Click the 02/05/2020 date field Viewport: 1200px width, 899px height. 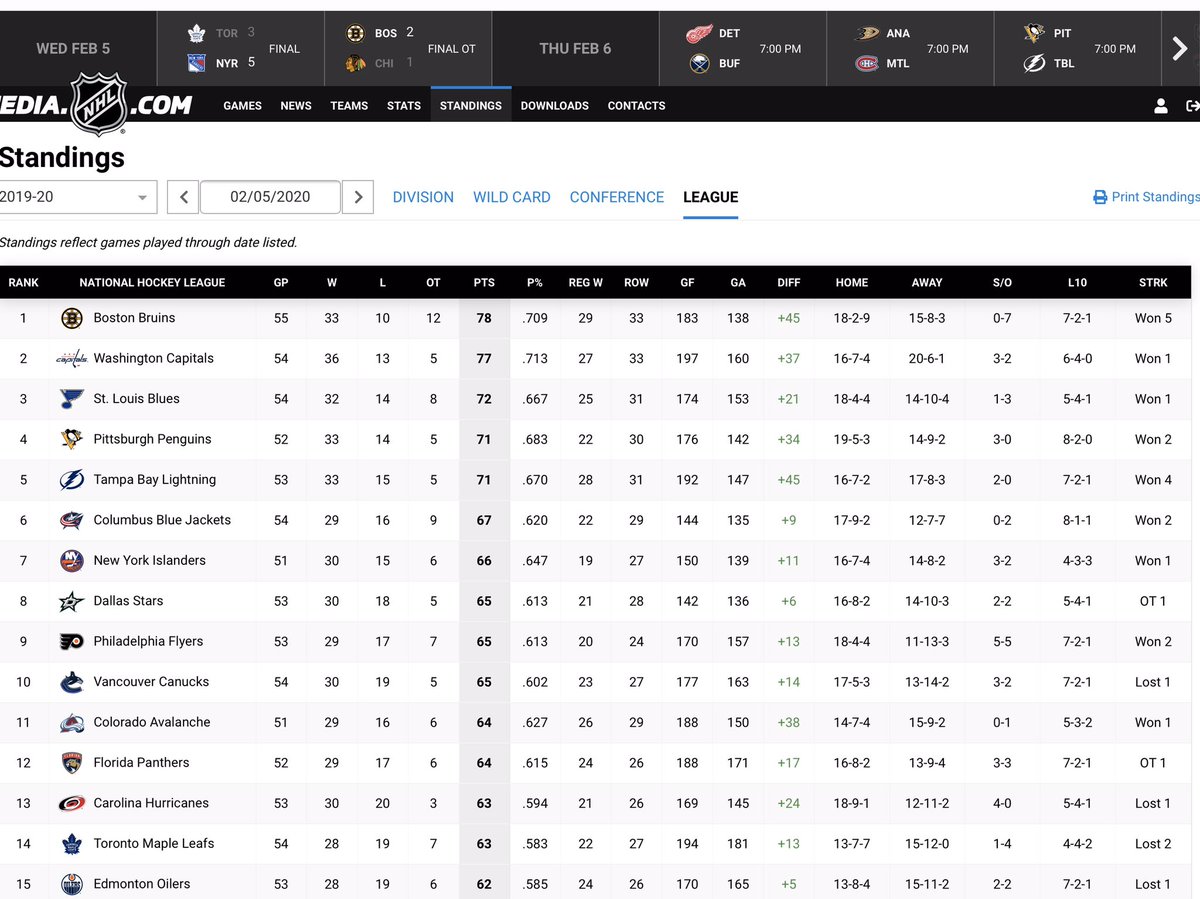[x=270, y=197]
